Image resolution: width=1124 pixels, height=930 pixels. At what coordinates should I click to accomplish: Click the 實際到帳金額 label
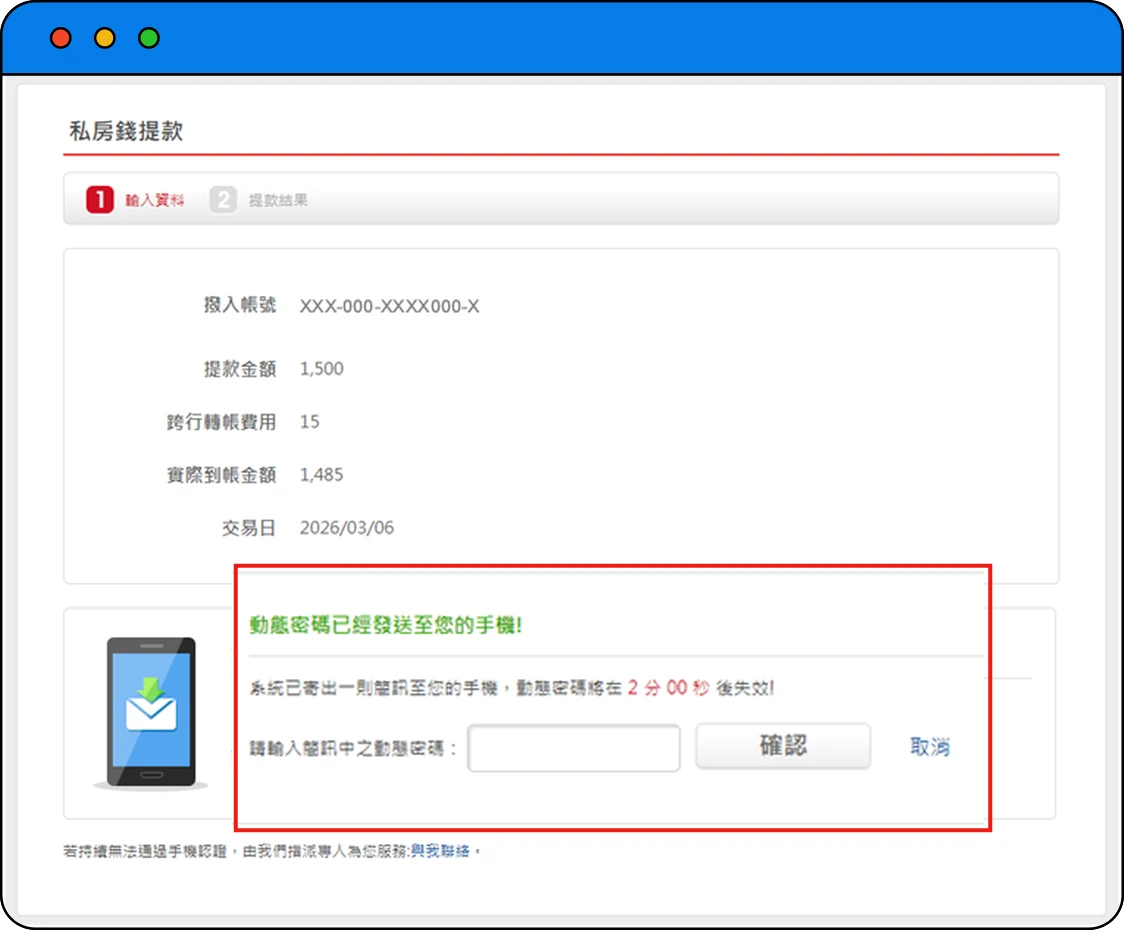pyautogui.click(x=222, y=475)
